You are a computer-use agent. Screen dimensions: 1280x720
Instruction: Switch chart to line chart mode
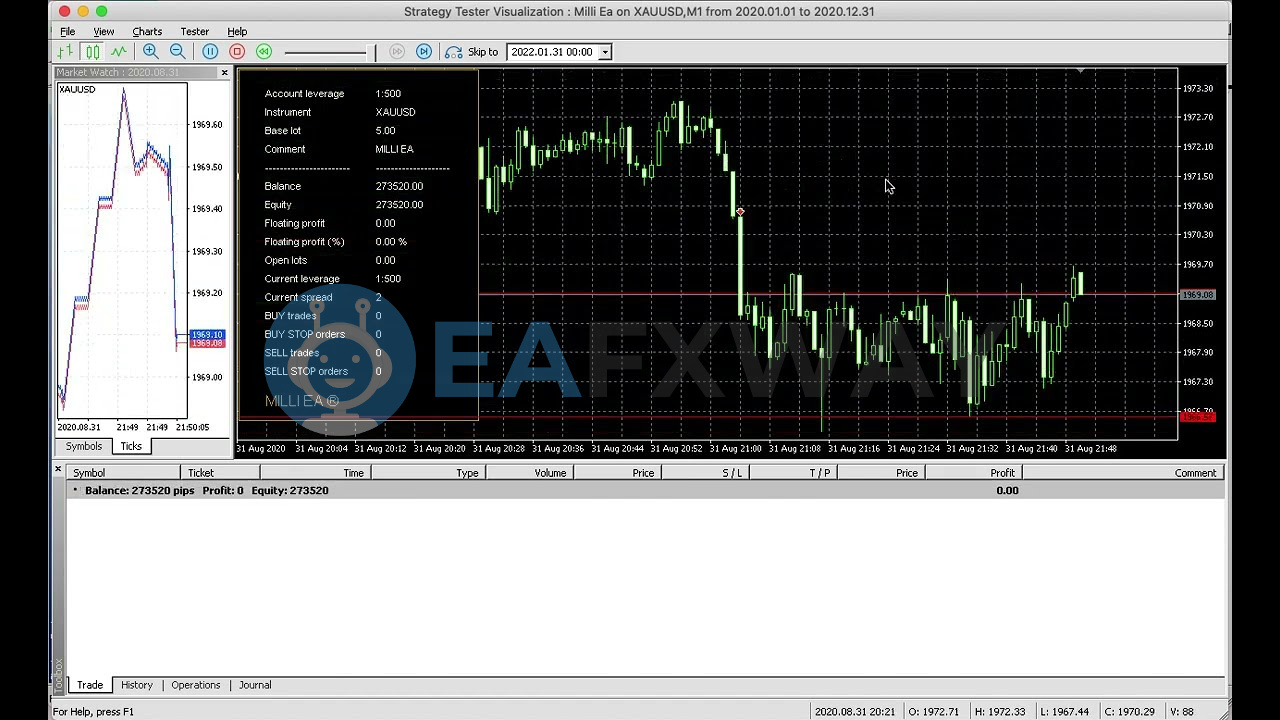pyautogui.click(x=119, y=52)
